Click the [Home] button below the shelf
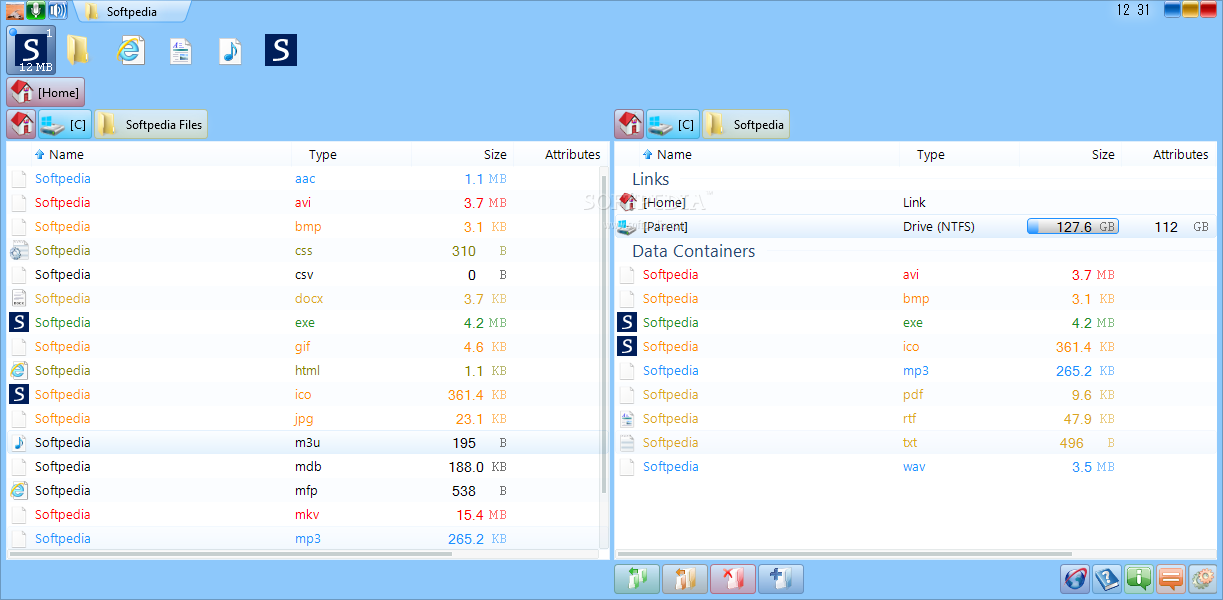The height and width of the screenshot is (600, 1223). pyautogui.click(x=46, y=93)
